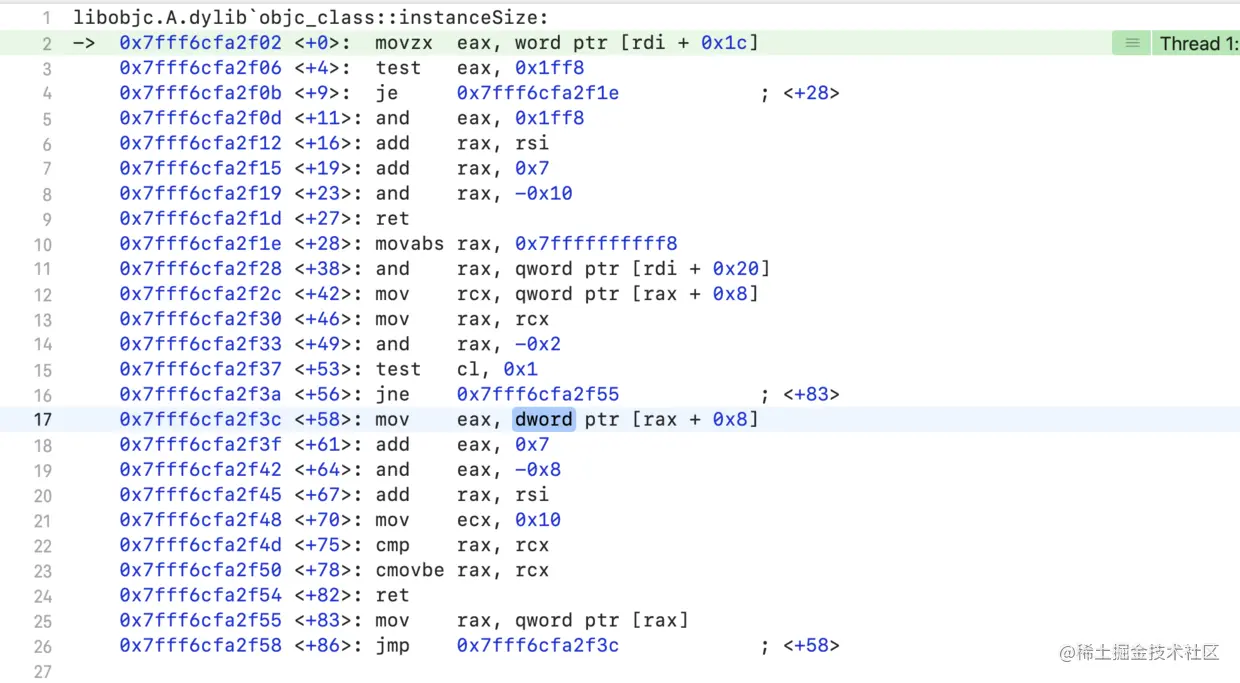Click the green execution pointer arrow on line 2
The height and width of the screenshot is (683, 1240).
84,42
